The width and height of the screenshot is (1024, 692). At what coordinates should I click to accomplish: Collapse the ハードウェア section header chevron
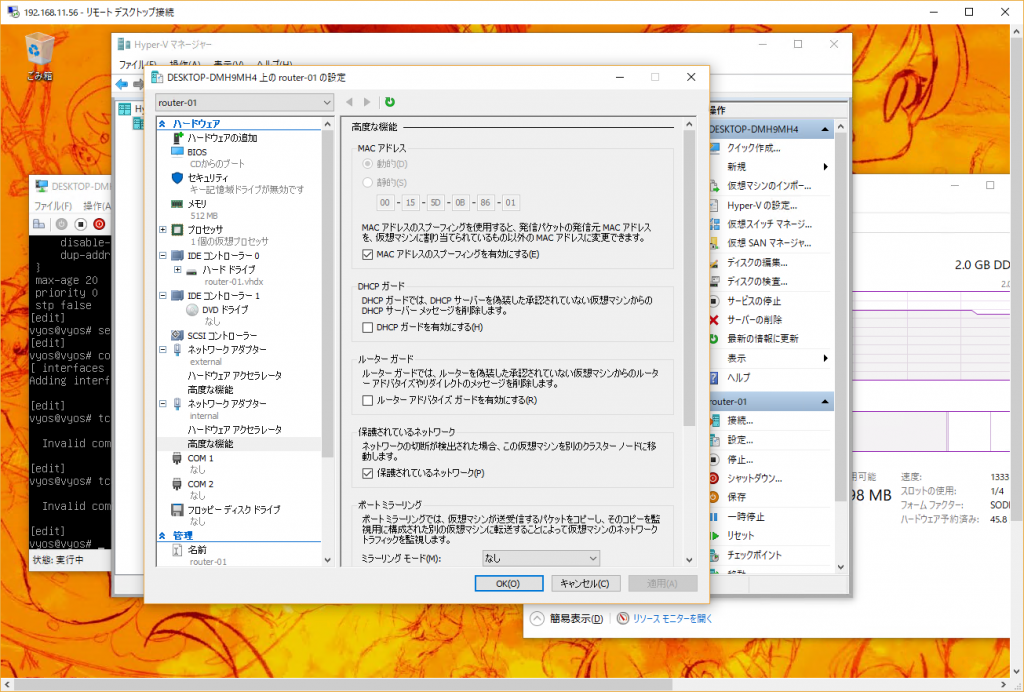click(162, 123)
